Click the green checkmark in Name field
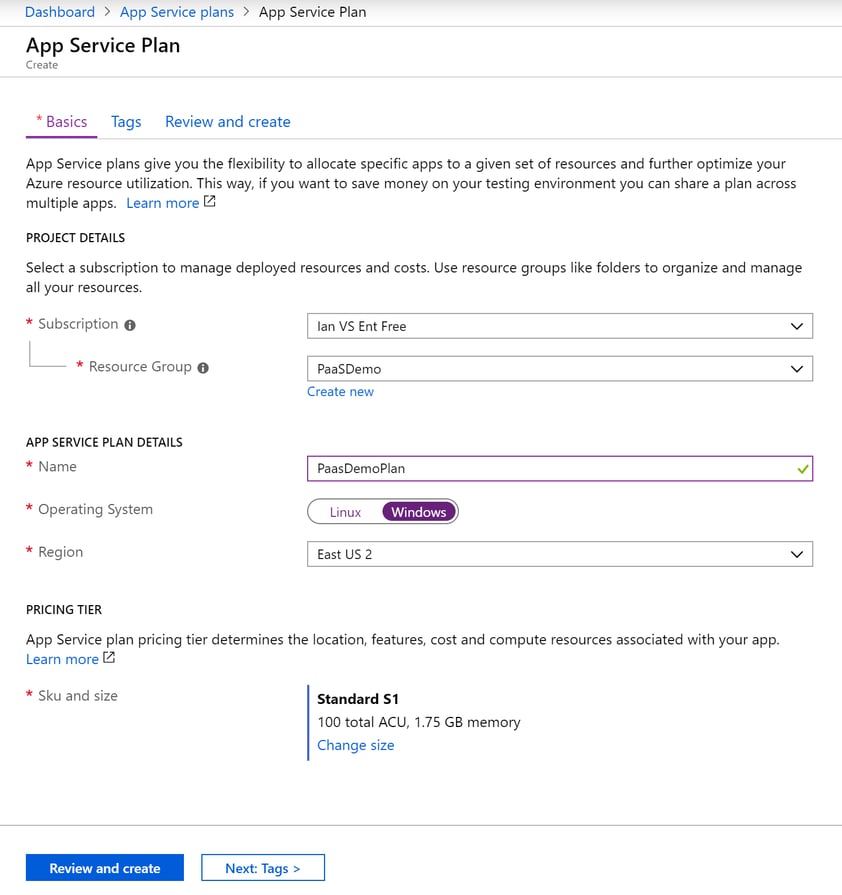 click(x=803, y=469)
